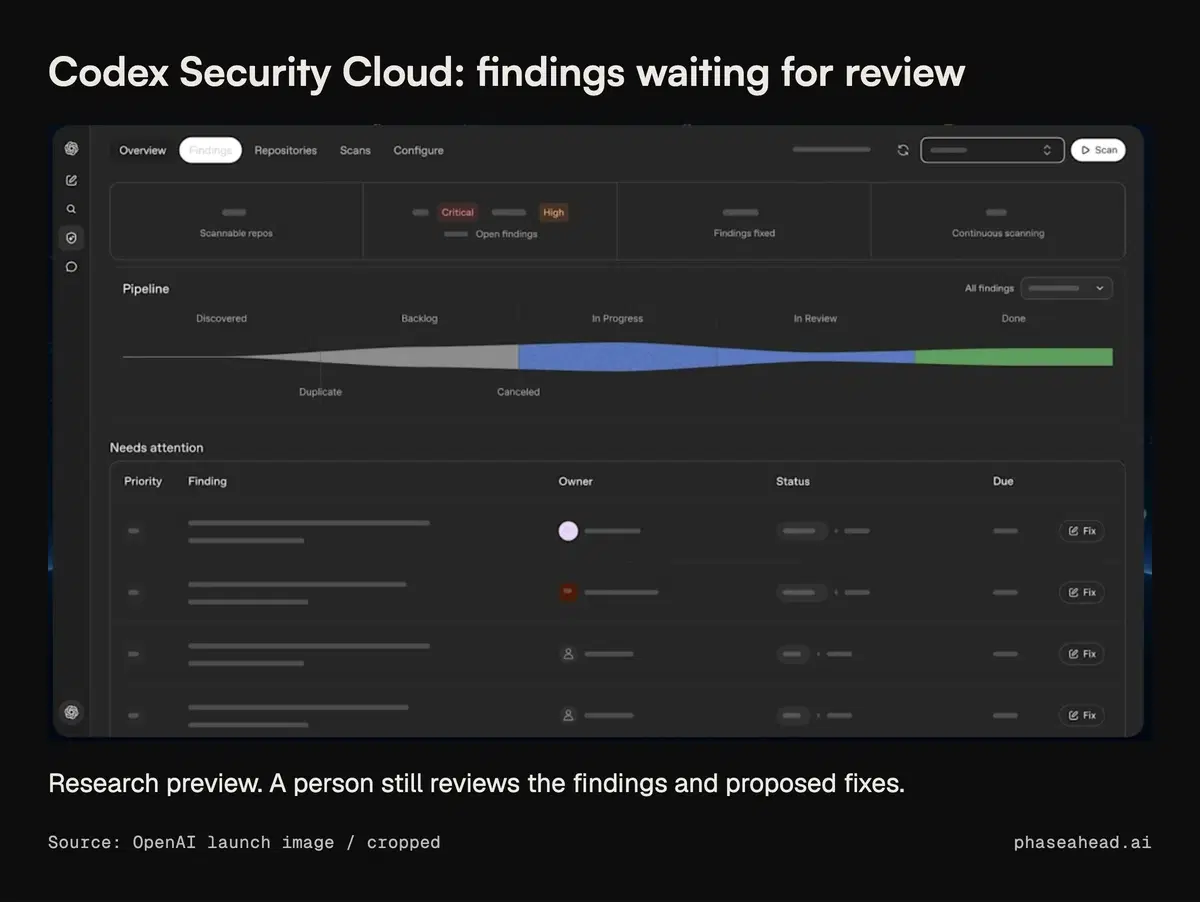Click the Needs attention heading
1200x902 pixels.
156,447
